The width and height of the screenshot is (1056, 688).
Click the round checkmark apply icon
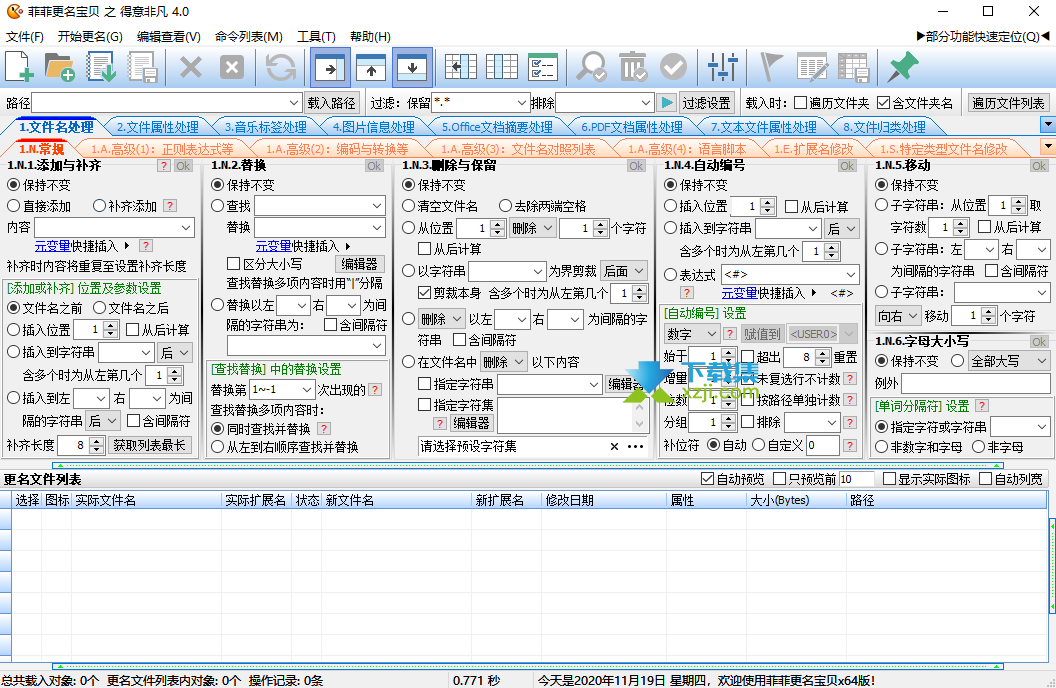pos(673,67)
